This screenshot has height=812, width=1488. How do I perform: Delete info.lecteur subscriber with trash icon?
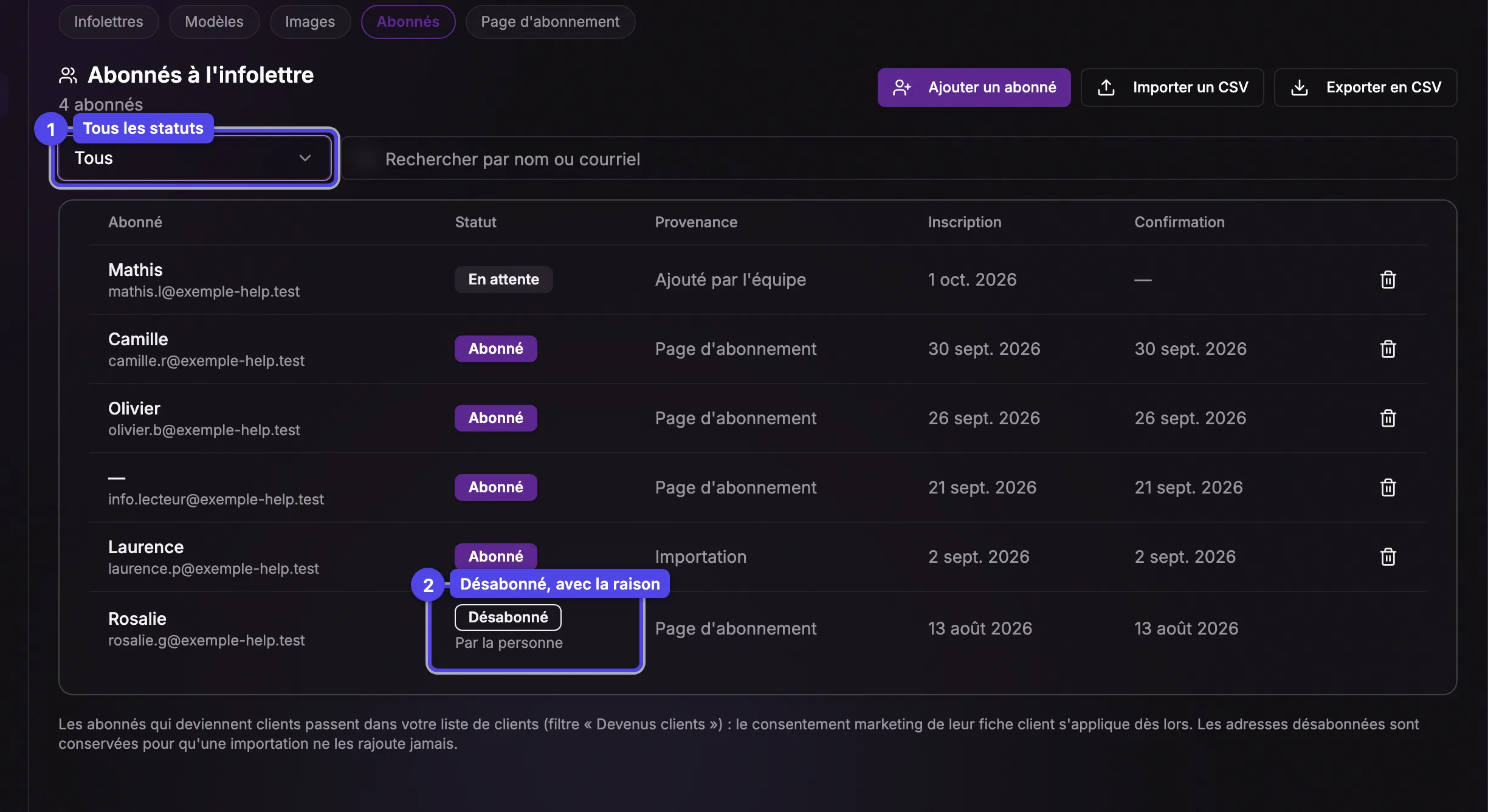click(x=1388, y=487)
